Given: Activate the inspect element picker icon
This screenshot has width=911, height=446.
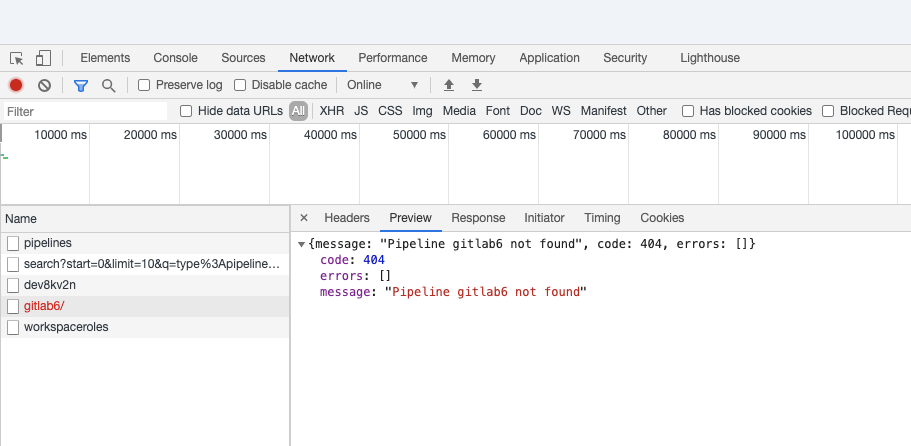Looking at the screenshot, I should pyautogui.click(x=17, y=58).
